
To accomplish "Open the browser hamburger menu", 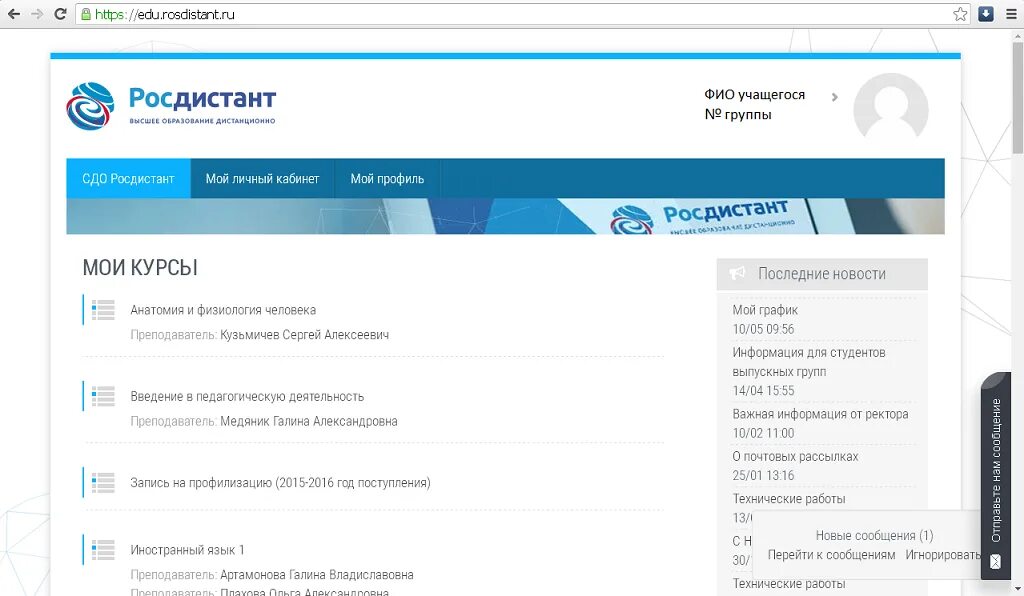I will click(x=1011, y=14).
